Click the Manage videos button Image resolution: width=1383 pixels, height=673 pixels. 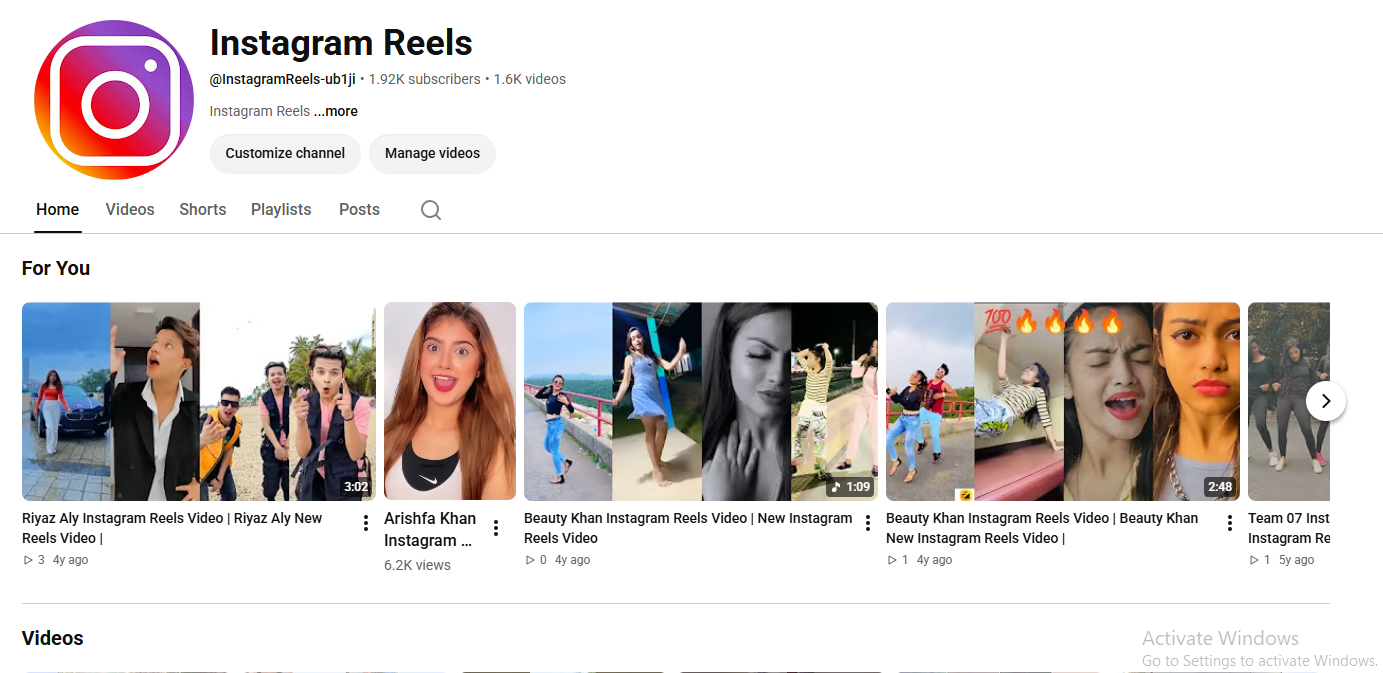coord(432,154)
